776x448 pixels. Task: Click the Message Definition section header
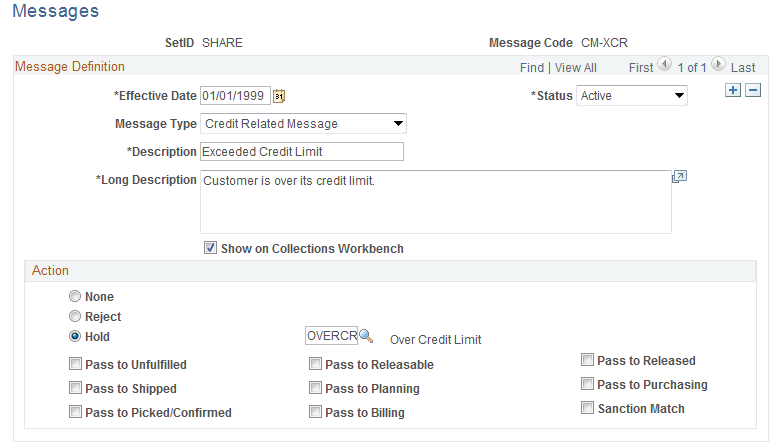(x=70, y=66)
